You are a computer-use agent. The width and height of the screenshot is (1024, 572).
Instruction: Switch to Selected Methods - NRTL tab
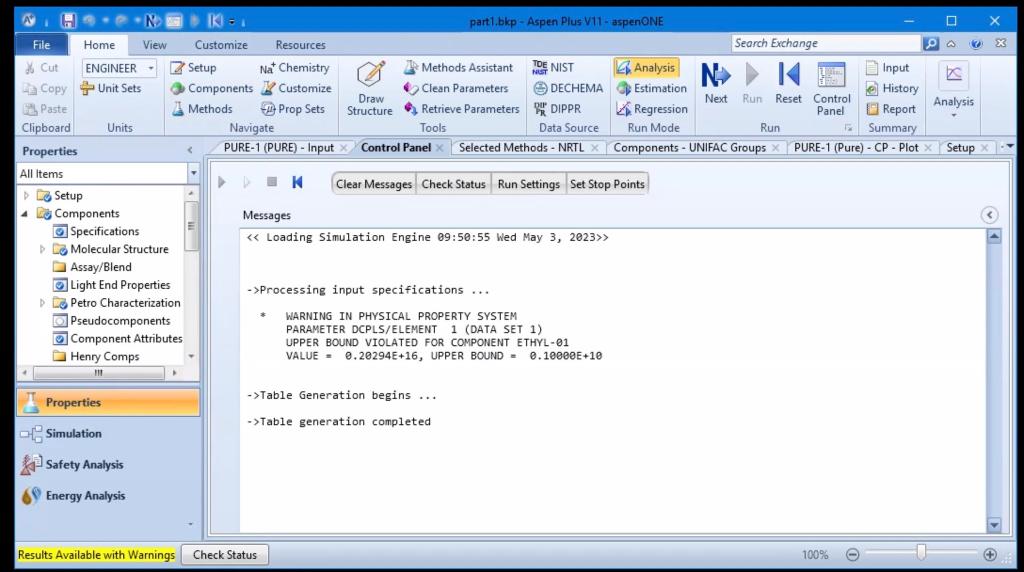521,148
